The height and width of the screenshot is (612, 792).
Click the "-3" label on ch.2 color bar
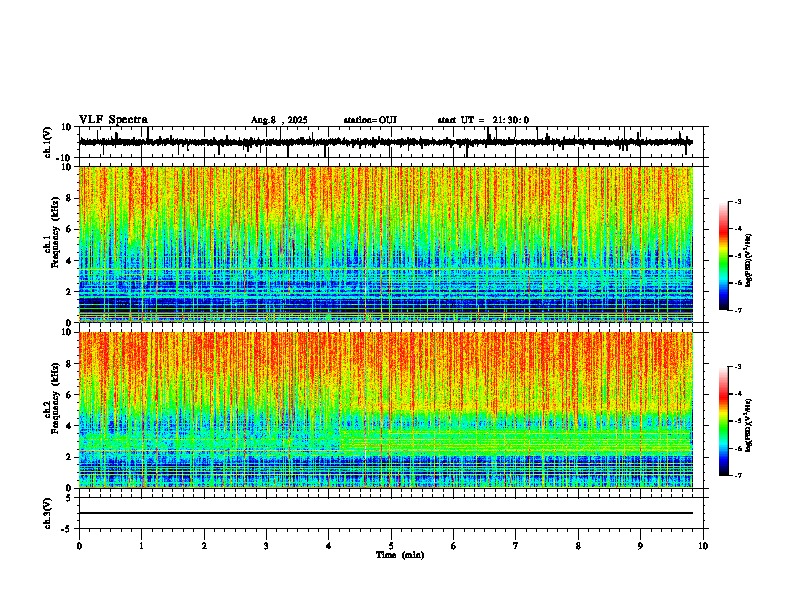738,367
